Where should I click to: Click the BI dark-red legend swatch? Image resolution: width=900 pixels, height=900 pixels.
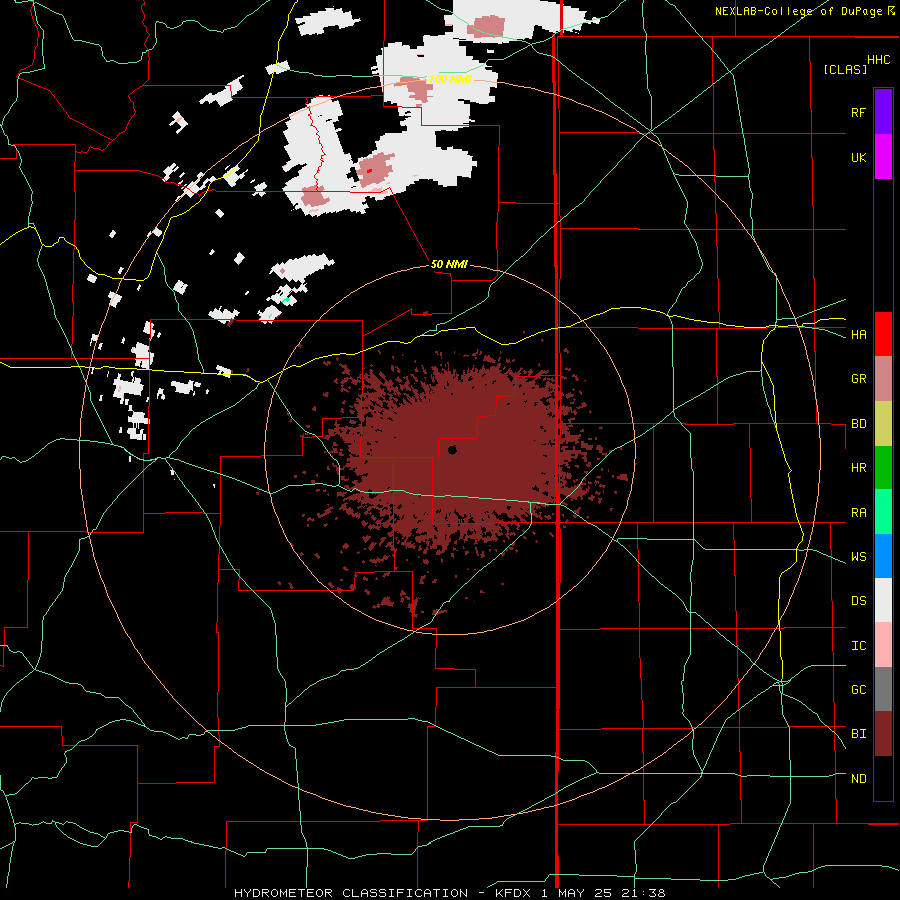883,734
